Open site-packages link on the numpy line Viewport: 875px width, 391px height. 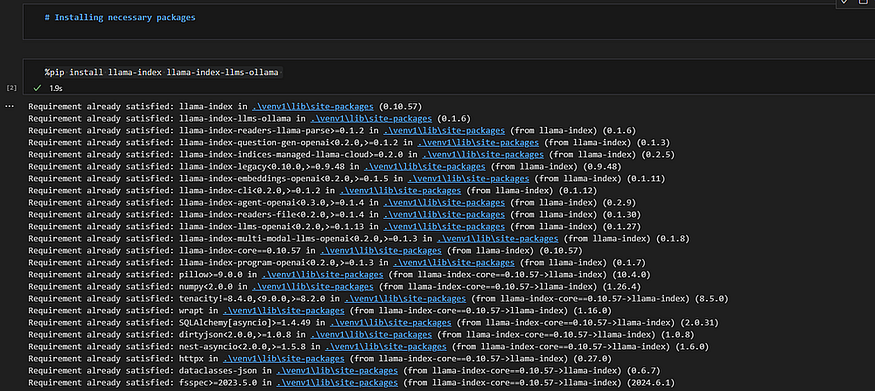[x=312, y=287]
